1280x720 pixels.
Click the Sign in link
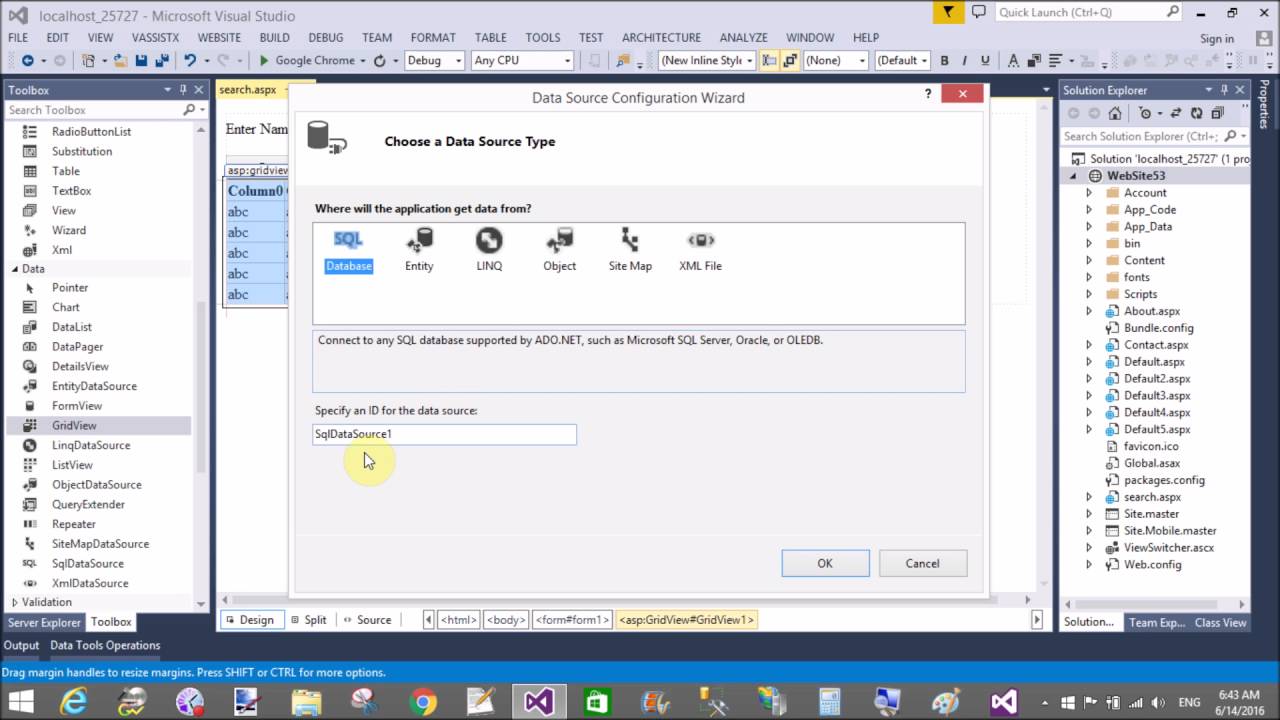[1217, 38]
